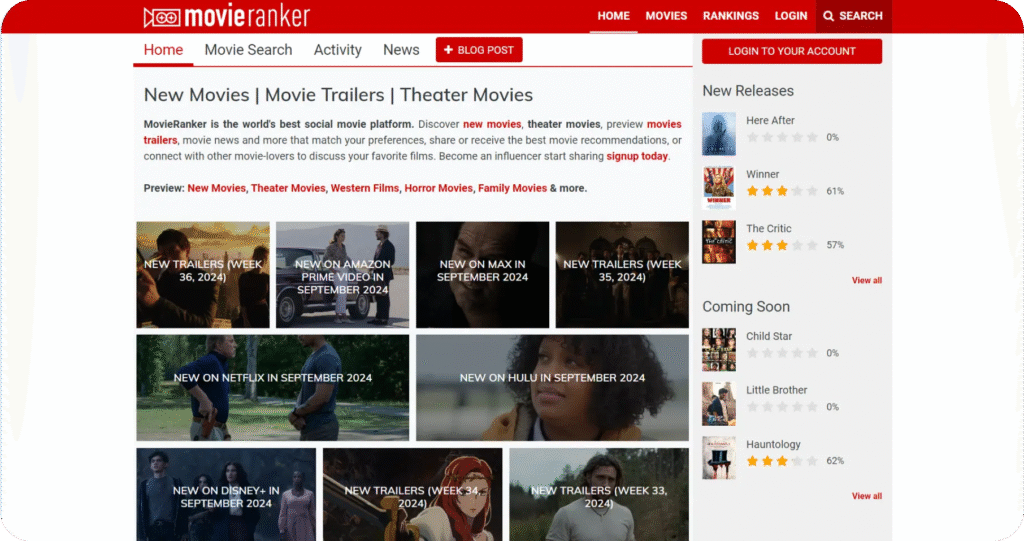This screenshot has width=1024, height=541.
Task: Open the Hauntology poster thumbnail
Action: (718, 458)
